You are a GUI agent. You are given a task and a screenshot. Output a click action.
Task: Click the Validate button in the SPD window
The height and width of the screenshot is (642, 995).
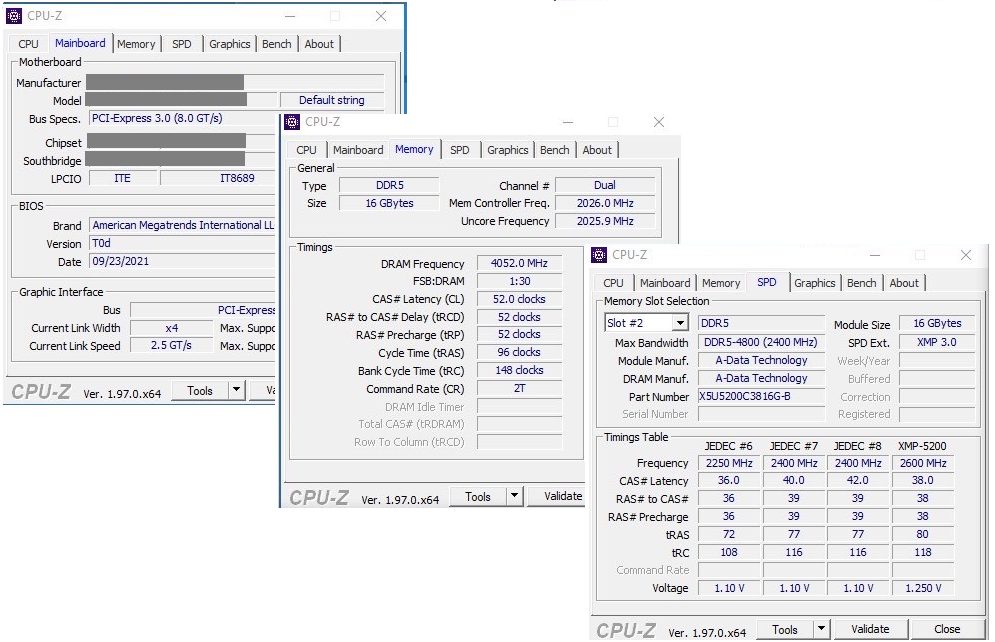[870, 629]
